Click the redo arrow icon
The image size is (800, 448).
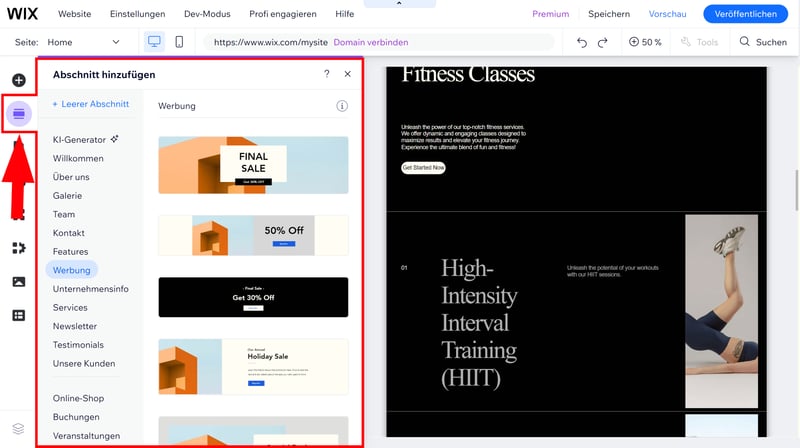[x=602, y=42]
